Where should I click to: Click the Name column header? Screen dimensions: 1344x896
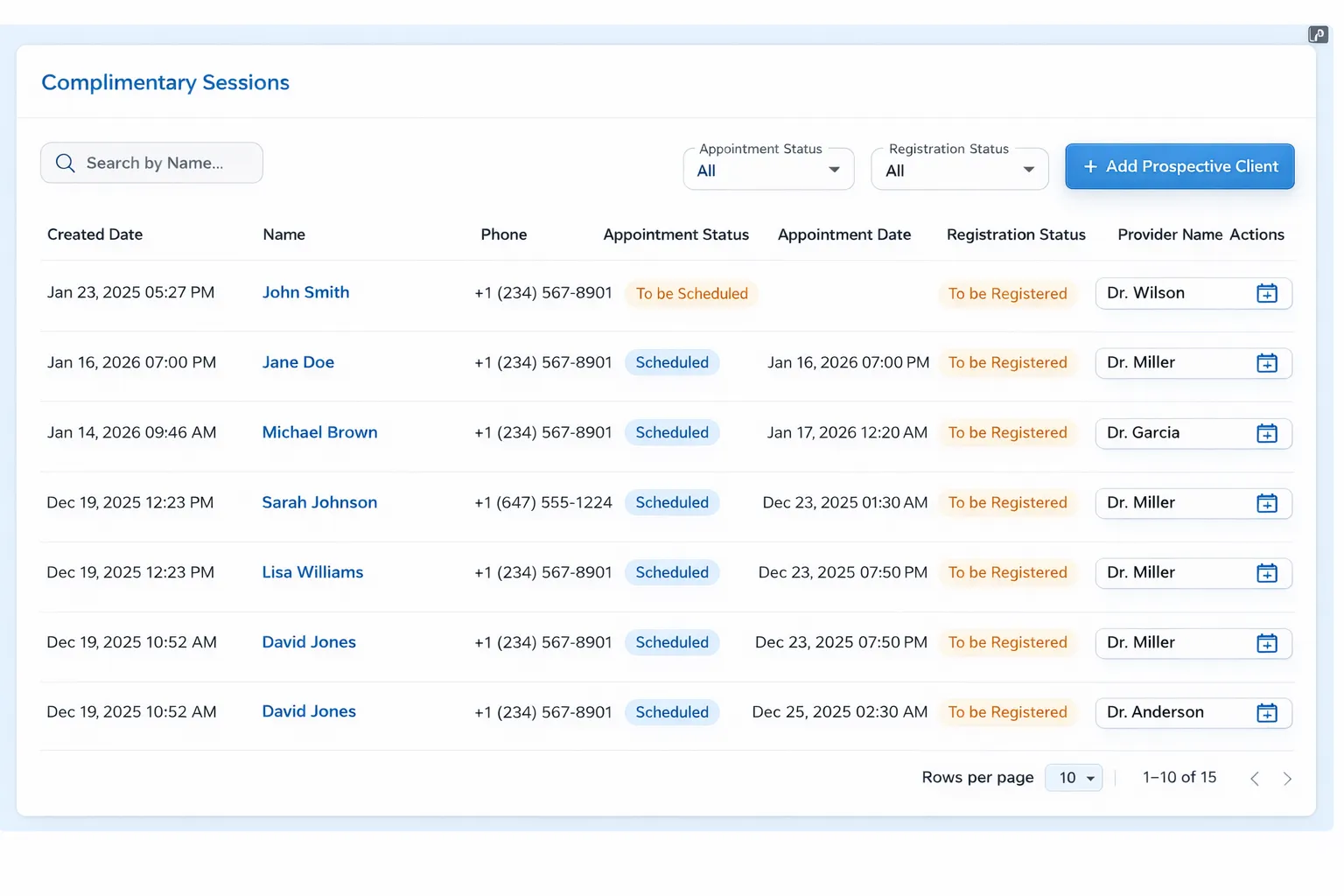click(284, 234)
